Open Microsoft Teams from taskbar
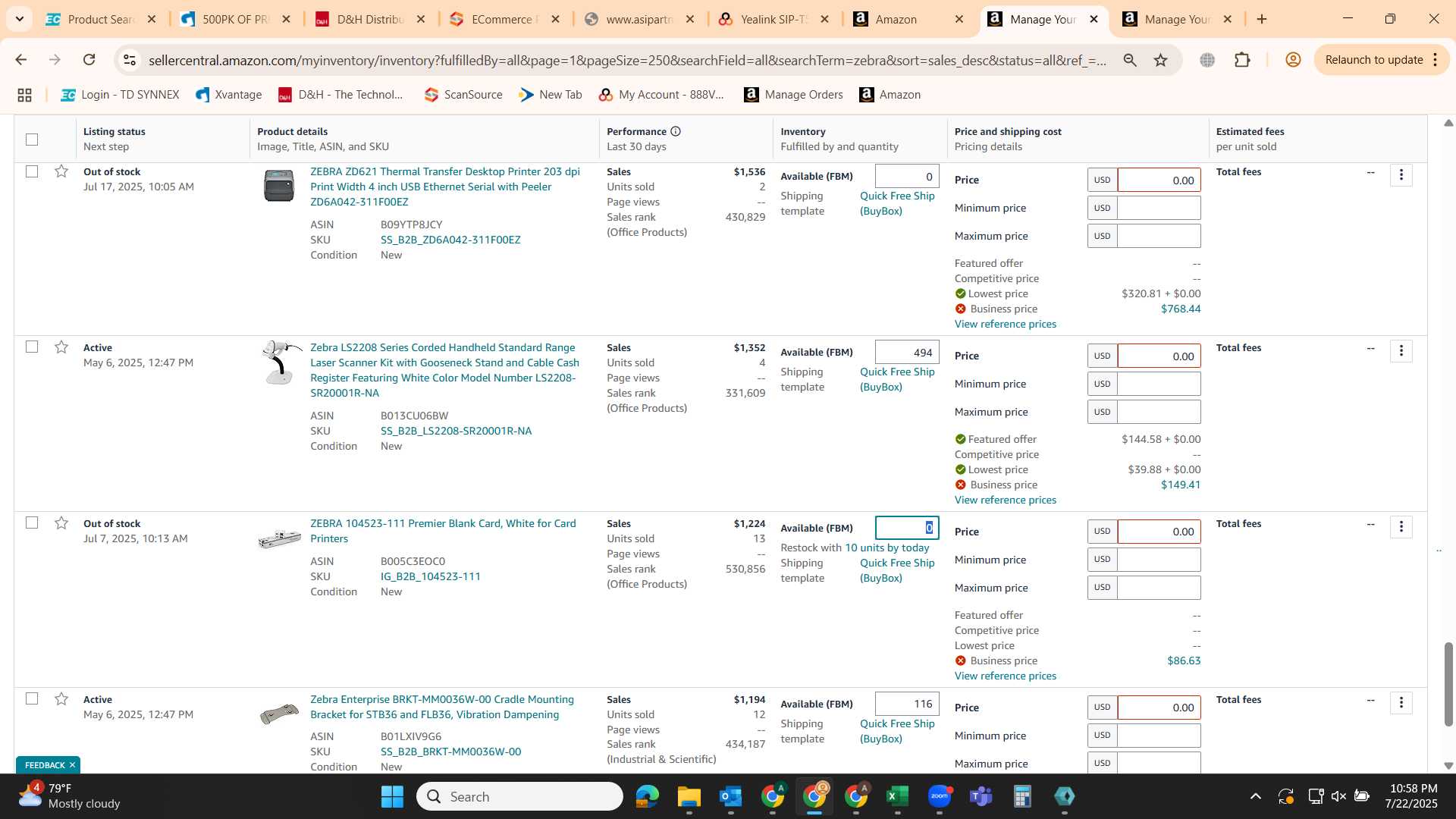Screen dimensions: 1456x819 (981, 796)
